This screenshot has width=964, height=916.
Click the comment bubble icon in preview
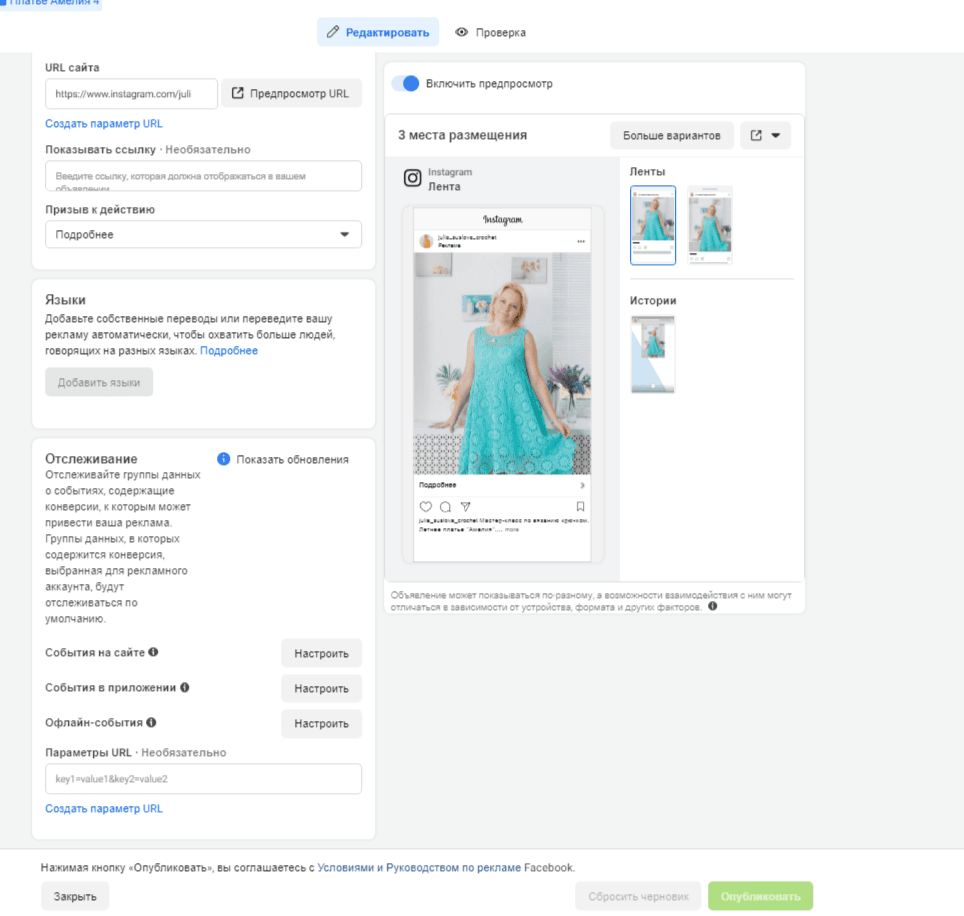pos(446,507)
